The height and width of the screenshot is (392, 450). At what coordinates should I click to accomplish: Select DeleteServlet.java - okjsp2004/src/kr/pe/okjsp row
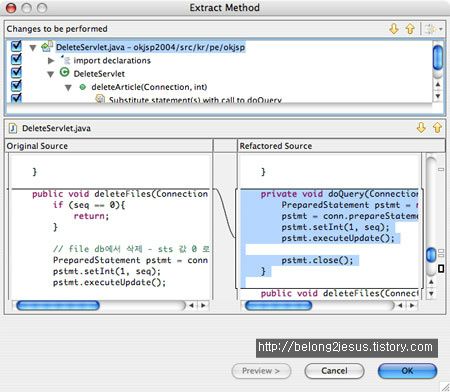150,47
